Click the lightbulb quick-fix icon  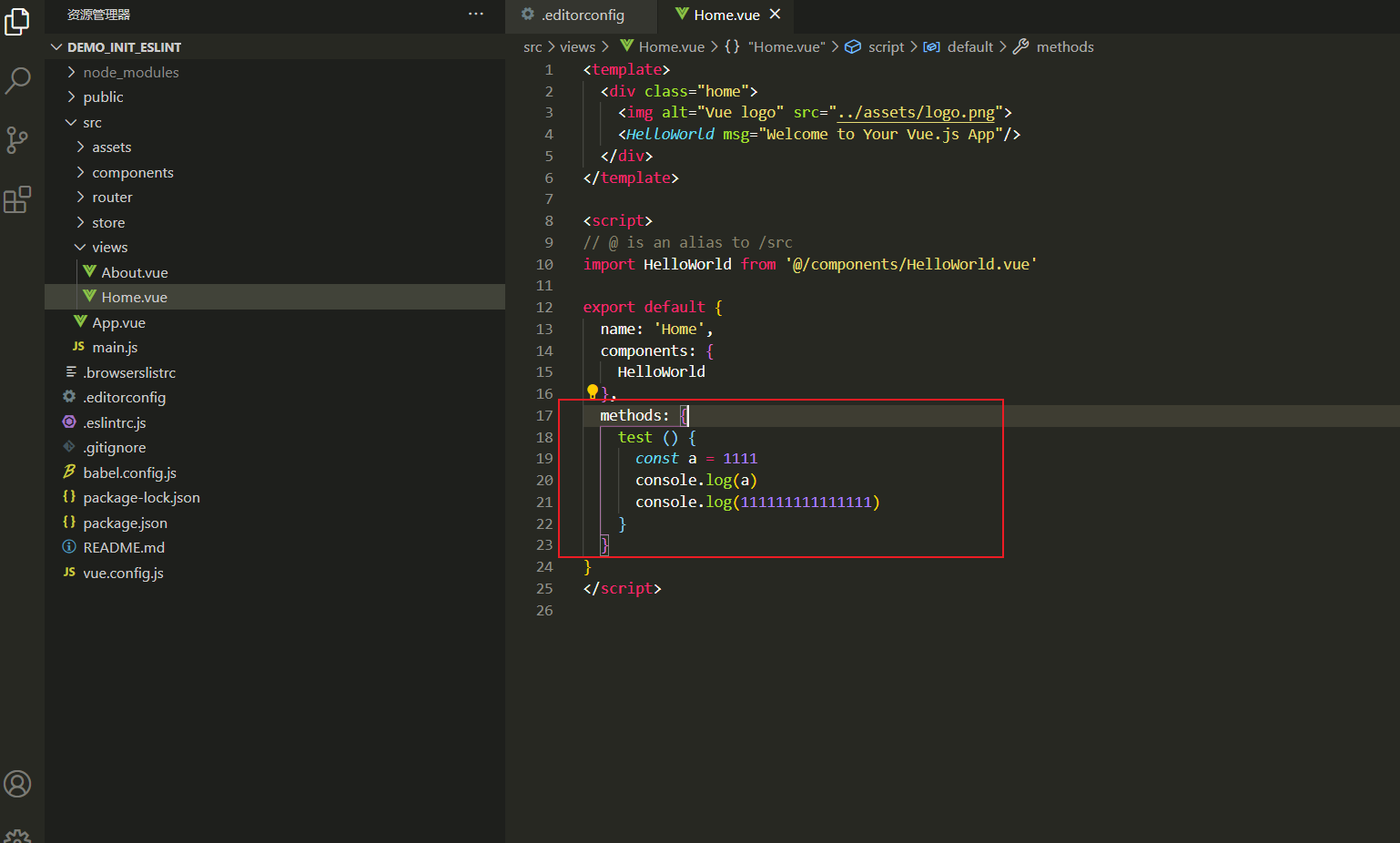pyautogui.click(x=593, y=391)
